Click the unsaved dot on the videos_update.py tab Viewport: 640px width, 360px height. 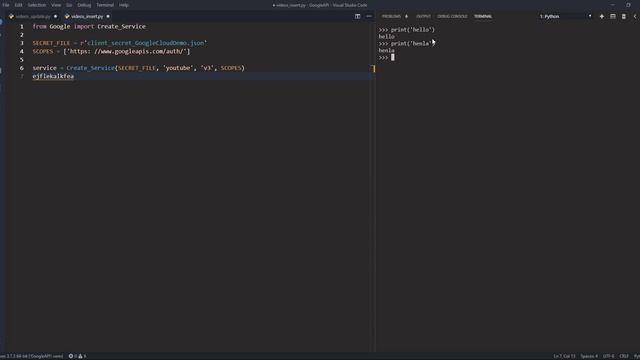56,17
